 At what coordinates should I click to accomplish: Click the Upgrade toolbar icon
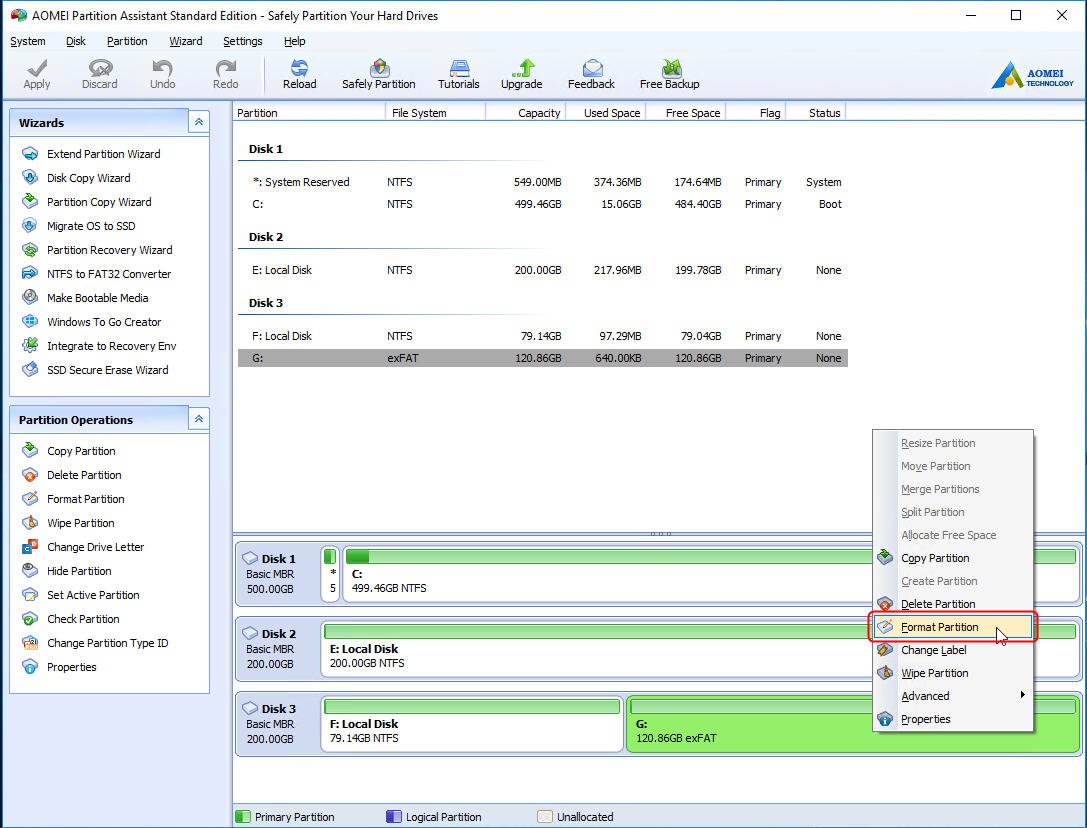[x=521, y=74]
